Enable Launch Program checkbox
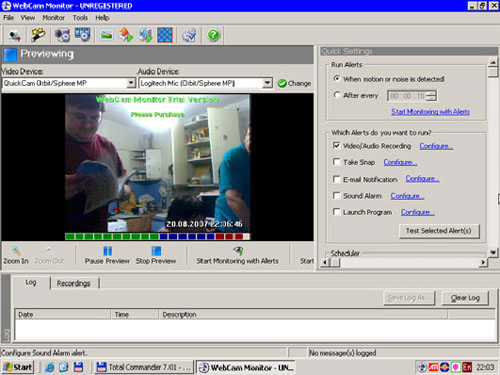 [336, 212]
